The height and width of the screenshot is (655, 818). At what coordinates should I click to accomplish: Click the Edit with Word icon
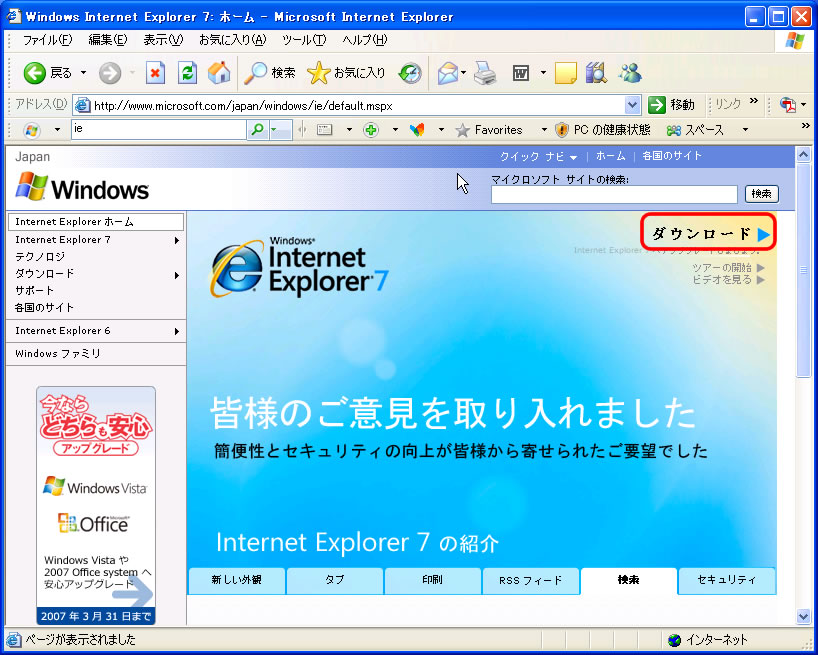[x=521, y=73]
